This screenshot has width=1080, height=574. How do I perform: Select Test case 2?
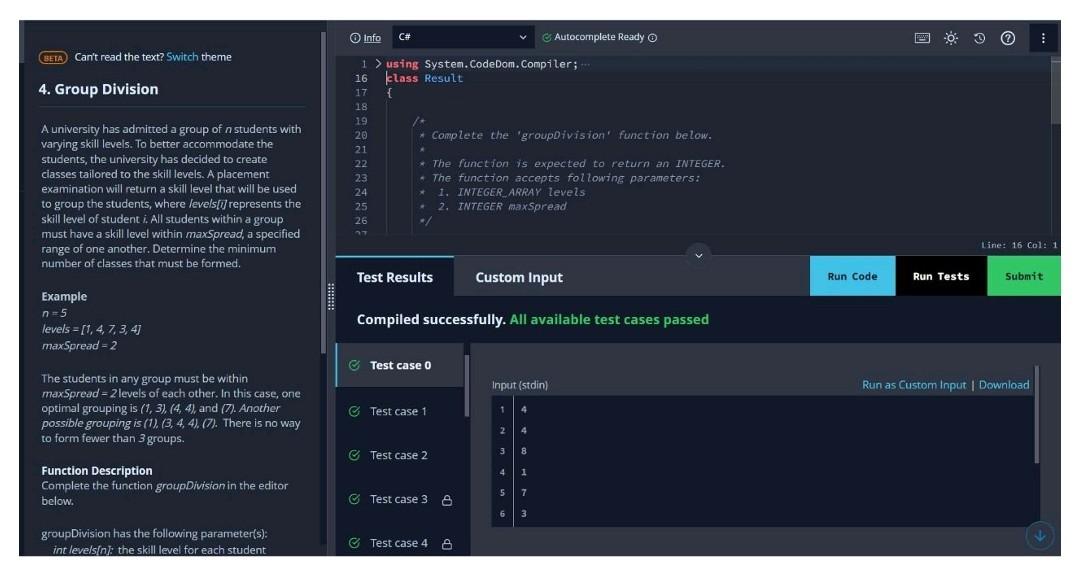(x=399, y=455)
